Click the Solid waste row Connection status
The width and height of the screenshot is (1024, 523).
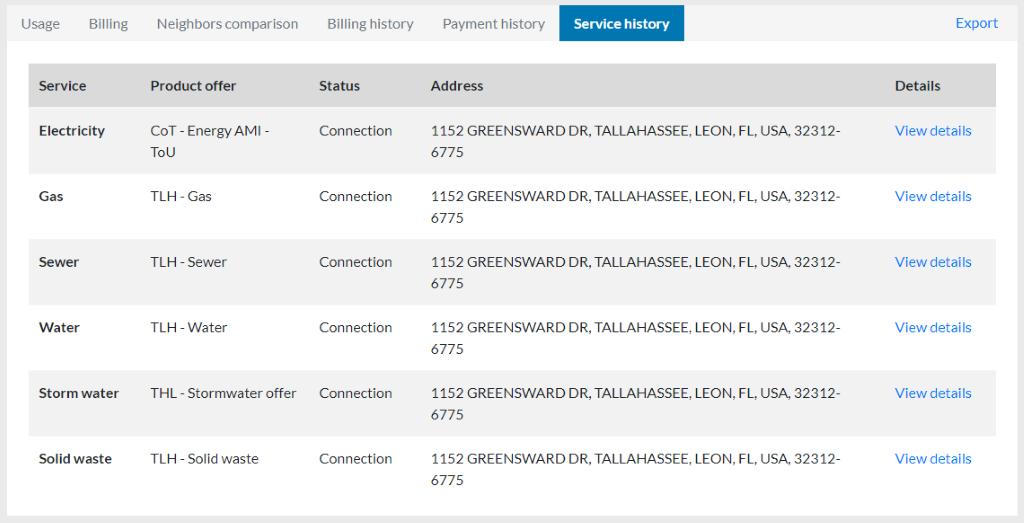tap(355, 458)
